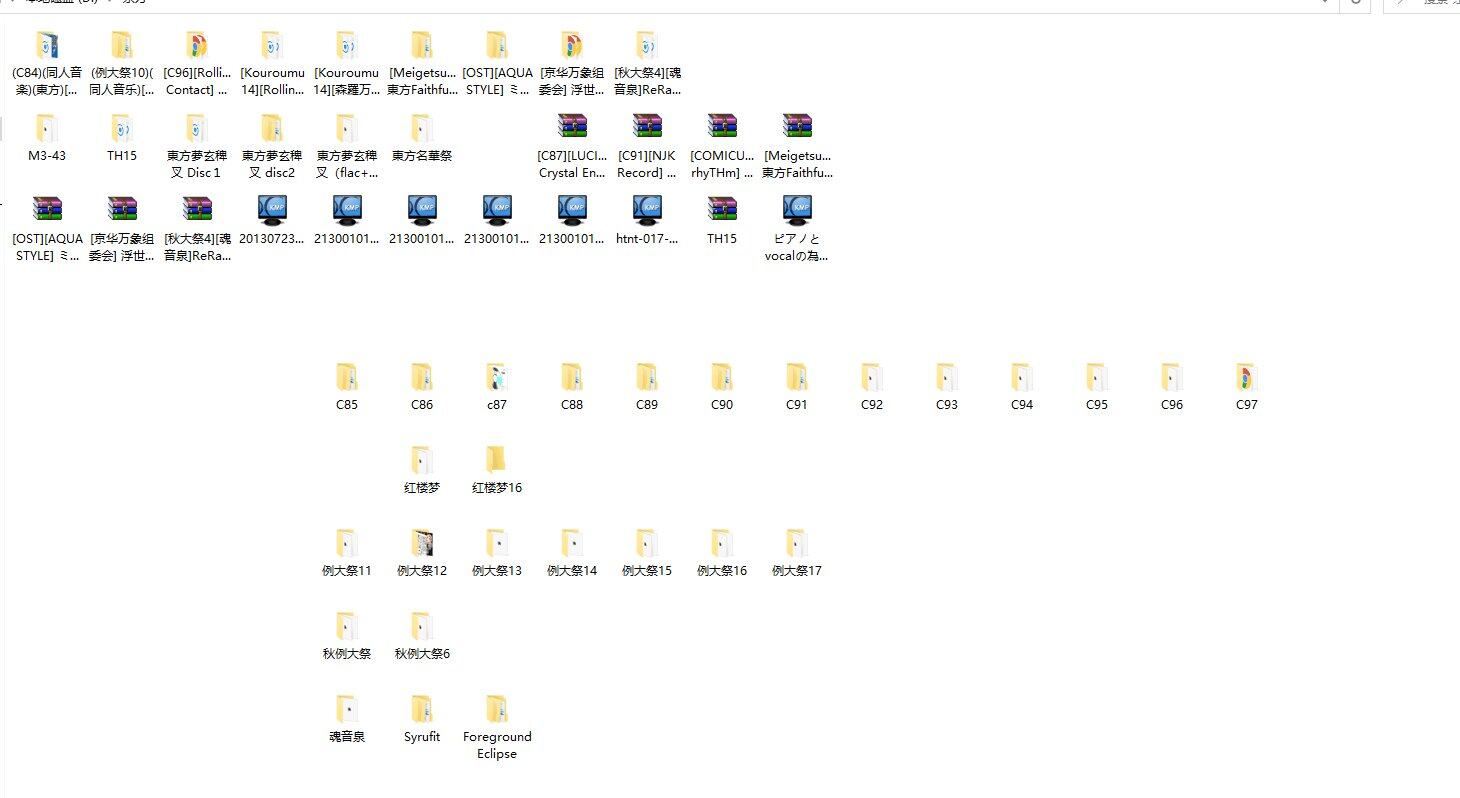Open the M3-43 folder

pos(47,138)
